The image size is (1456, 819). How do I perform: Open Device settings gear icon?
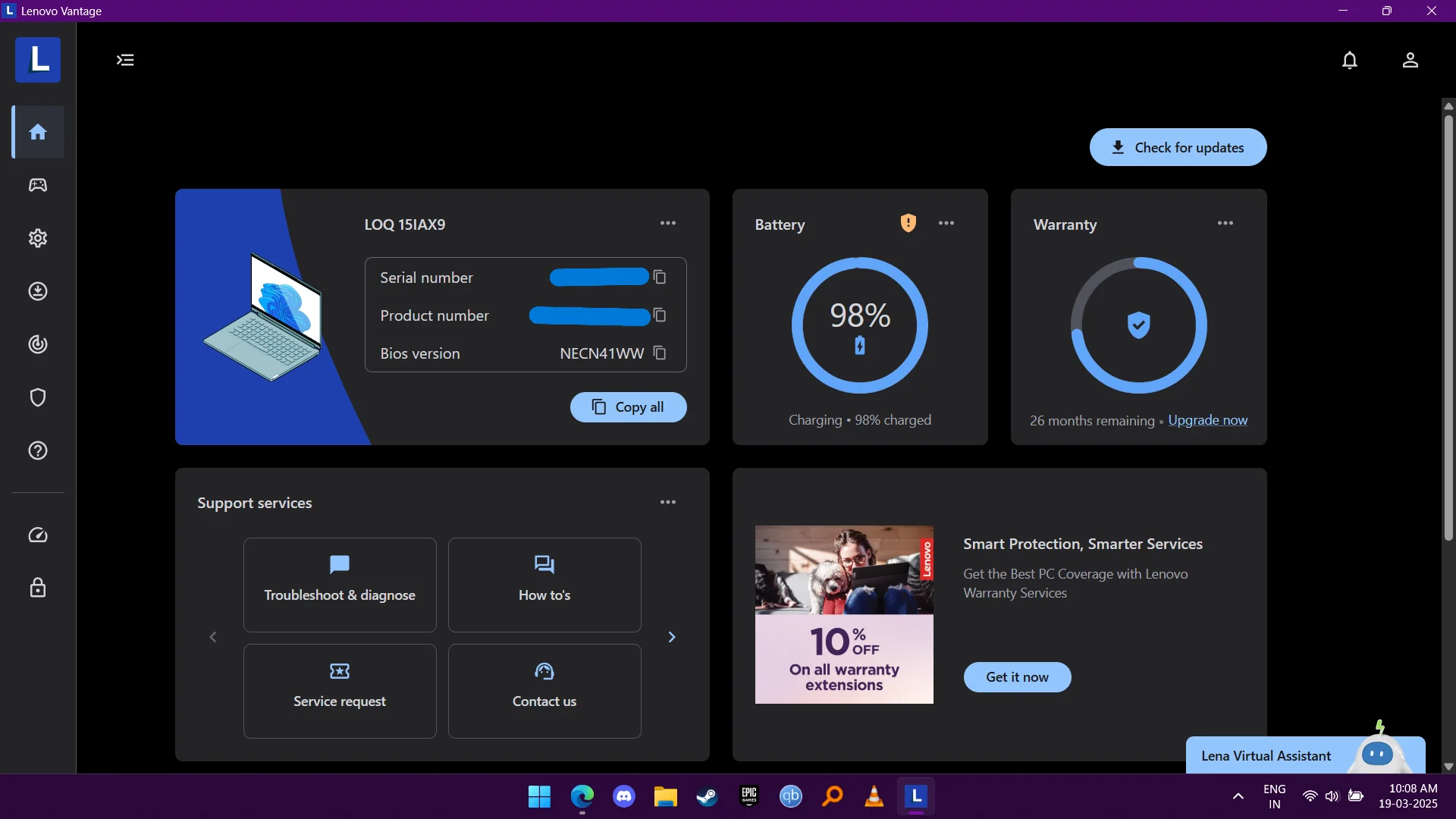pos(36,238)
